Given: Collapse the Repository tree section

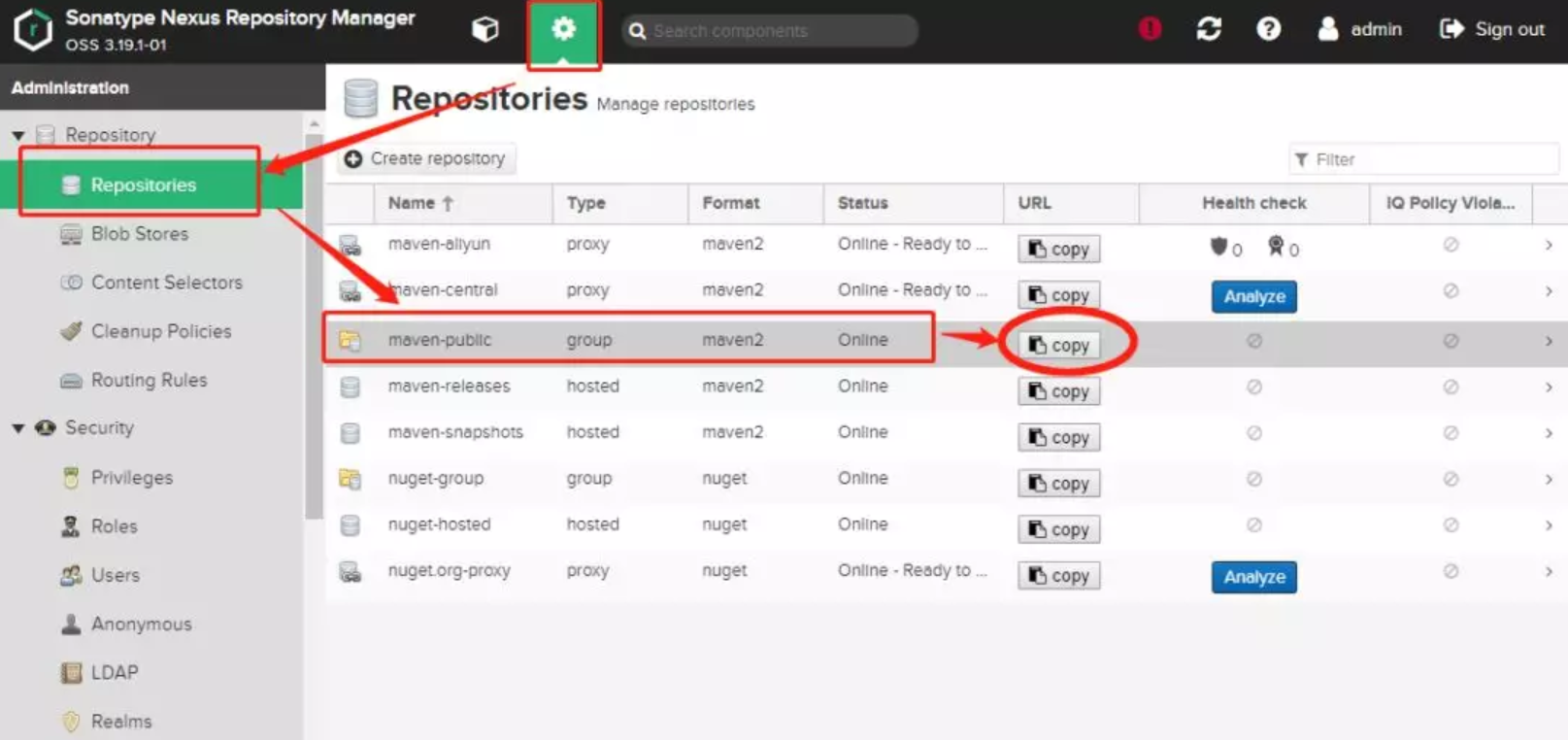Looking at the screenshot, I should coord(18,135).
